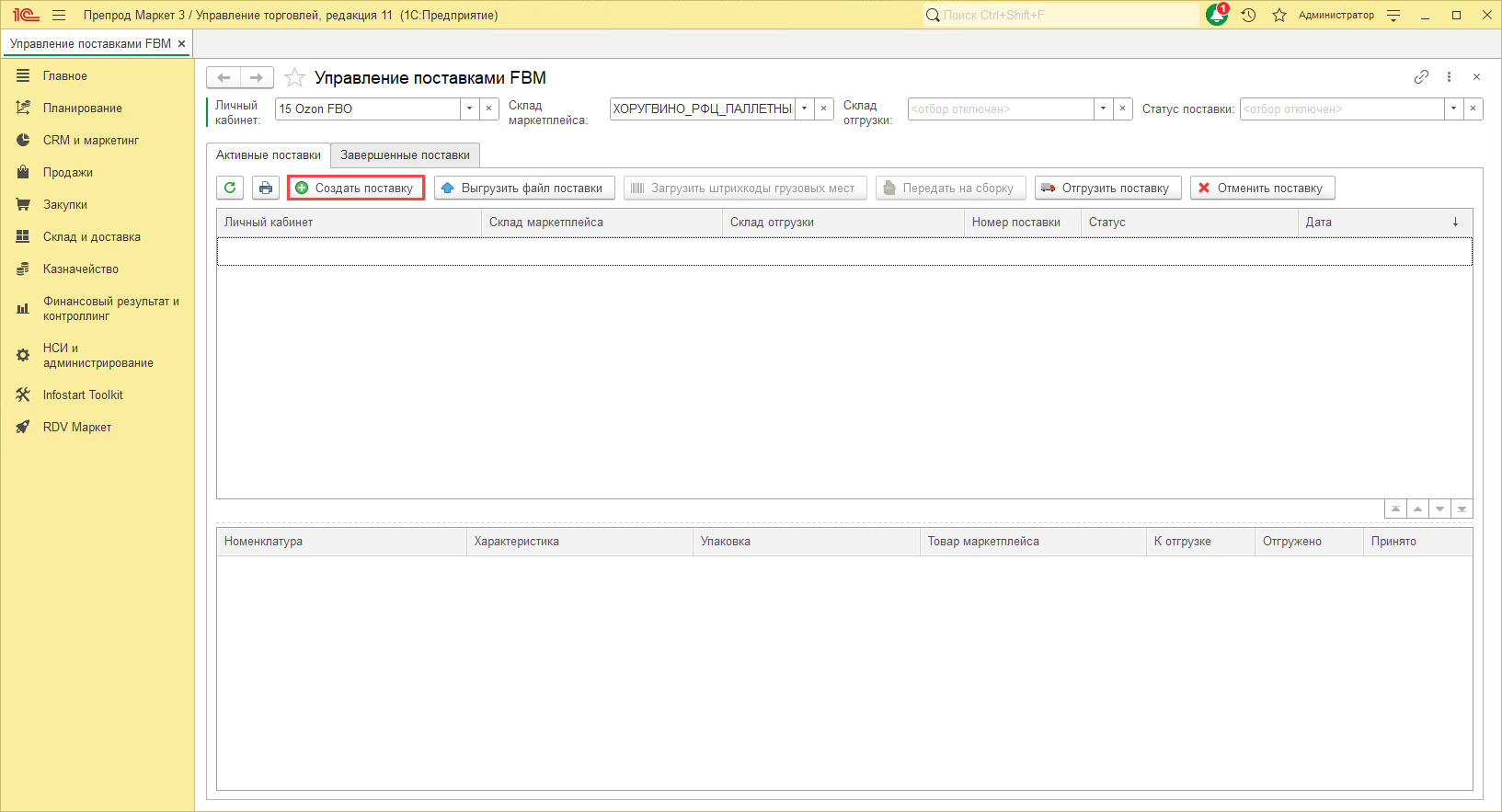This screenshot has height=812, width=1502.
Task: Clear the Склад отгрузки field
Action: coord(1123,109)
